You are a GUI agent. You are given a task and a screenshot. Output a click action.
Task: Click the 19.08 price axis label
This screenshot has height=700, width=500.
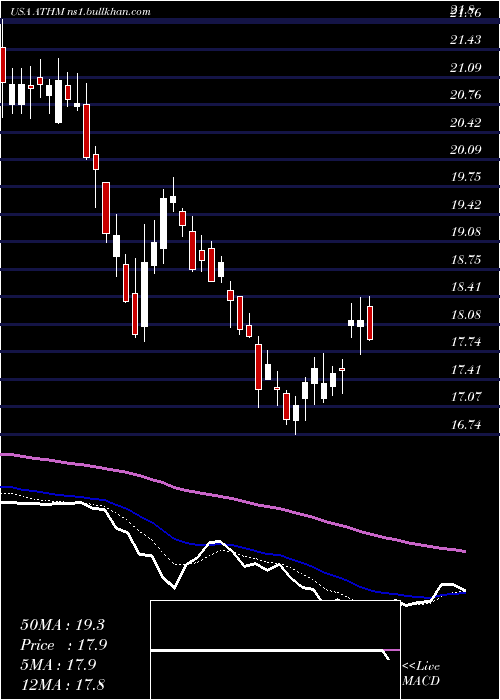coord(466,232)
